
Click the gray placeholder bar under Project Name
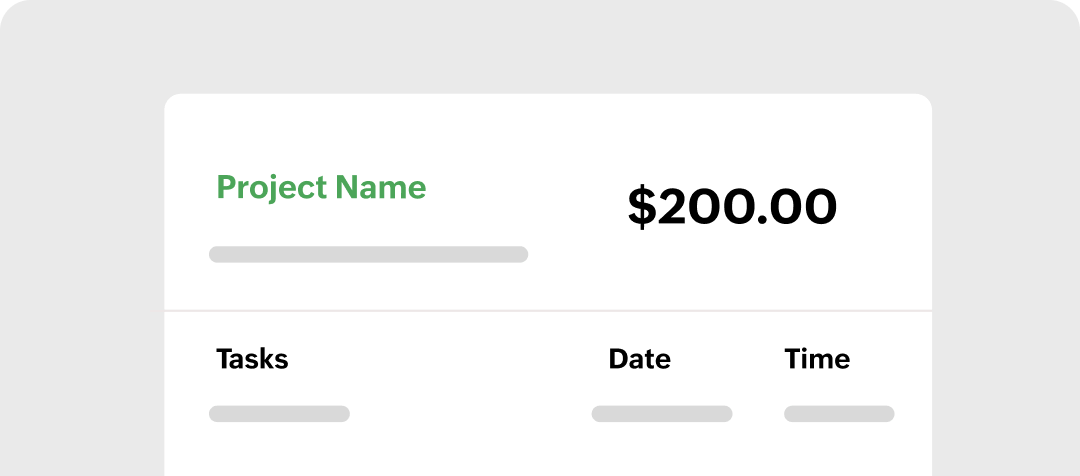tap(368, 254)
